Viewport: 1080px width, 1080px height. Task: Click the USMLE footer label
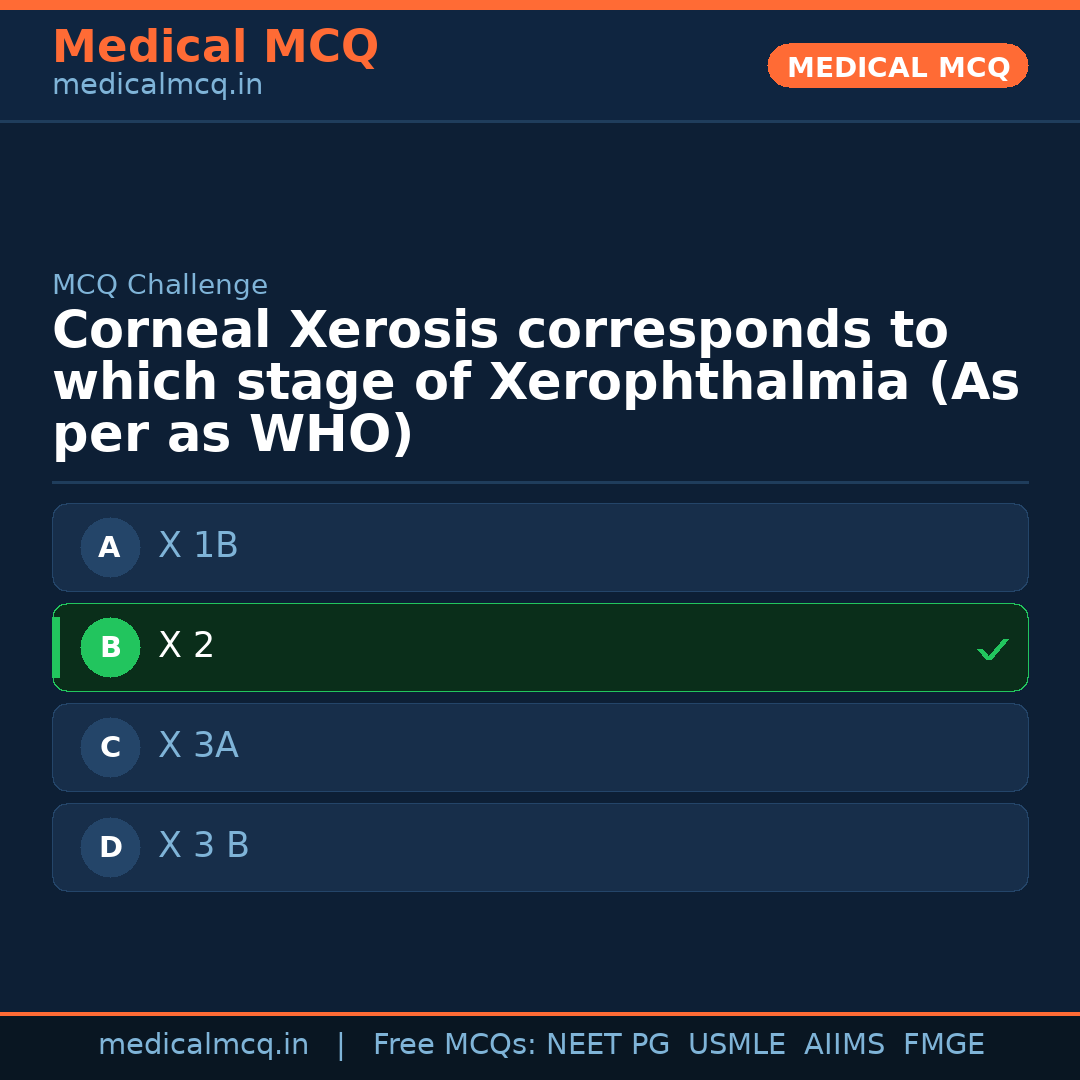click(737, 1044)
